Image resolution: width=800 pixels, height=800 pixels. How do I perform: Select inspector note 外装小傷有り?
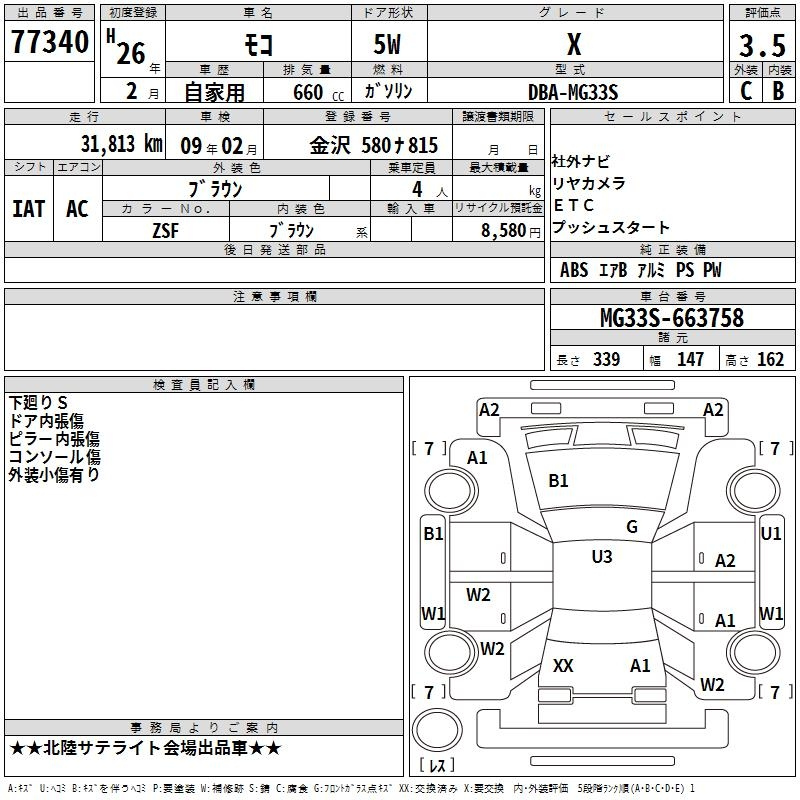tap(54, 474)
